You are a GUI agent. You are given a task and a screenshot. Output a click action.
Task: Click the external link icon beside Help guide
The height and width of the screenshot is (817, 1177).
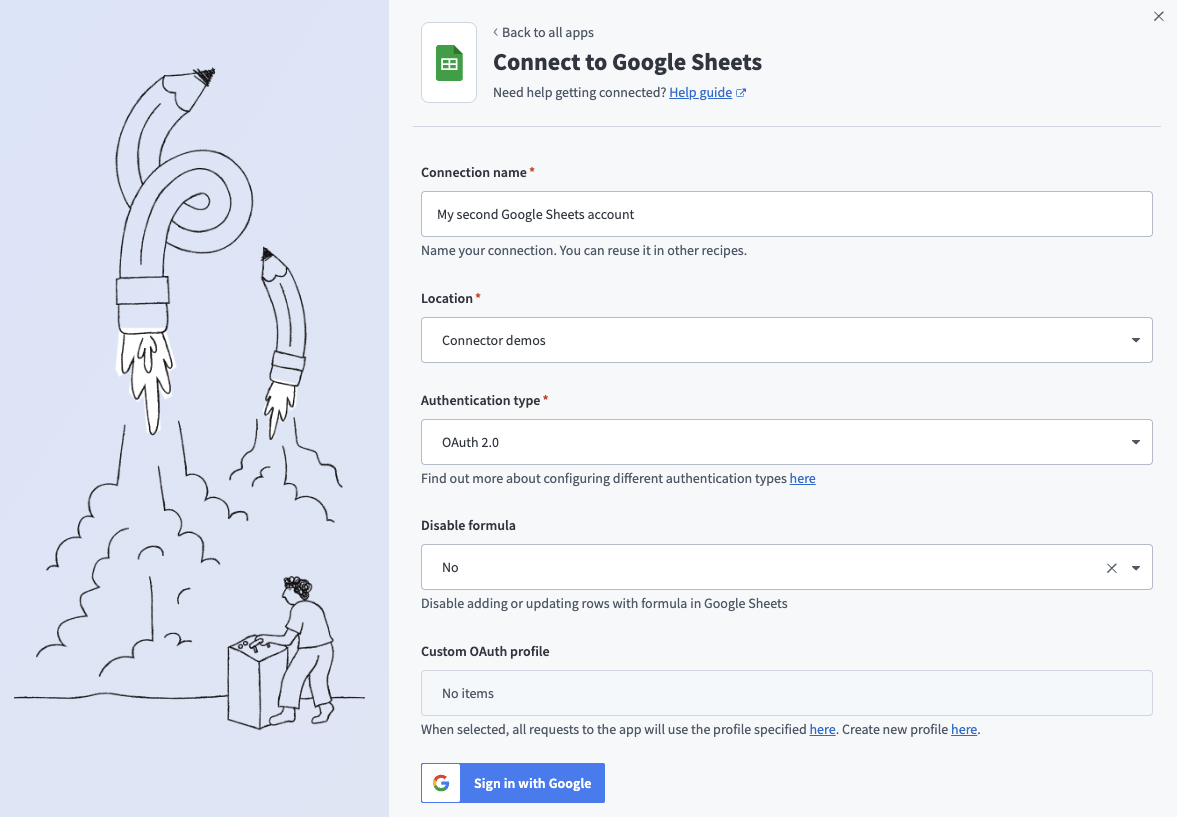click(740, 91)
